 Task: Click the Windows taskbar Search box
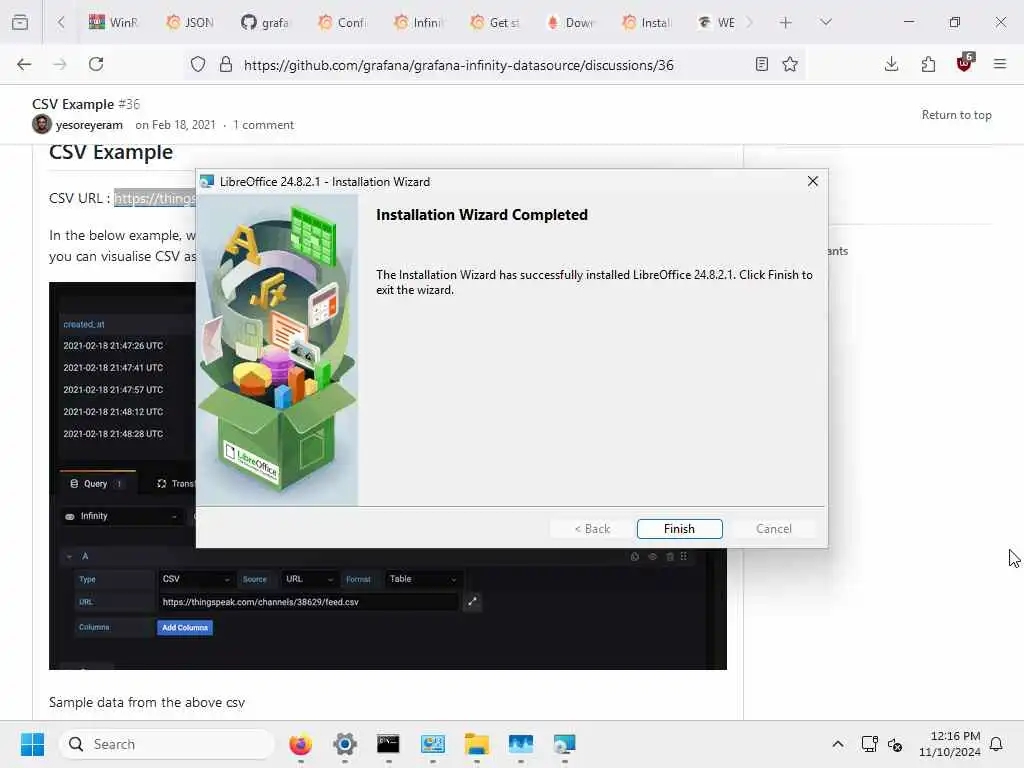point(167,744)
